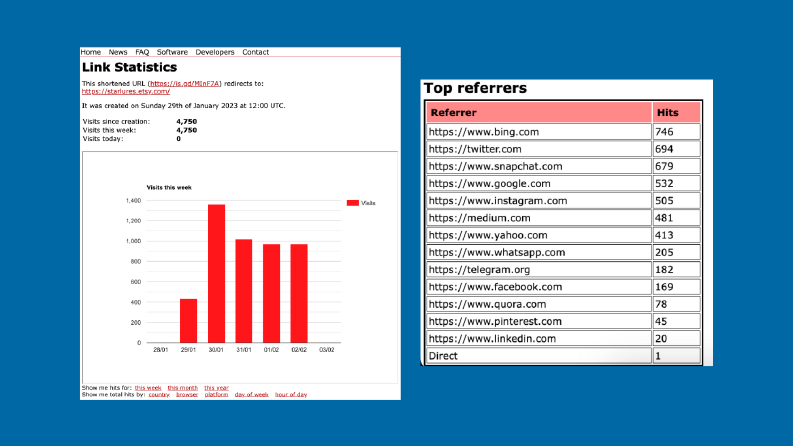The width and height of the screenshot is (793, 446).
Task: Show hits for this year
Action: [x=216, y=388]
